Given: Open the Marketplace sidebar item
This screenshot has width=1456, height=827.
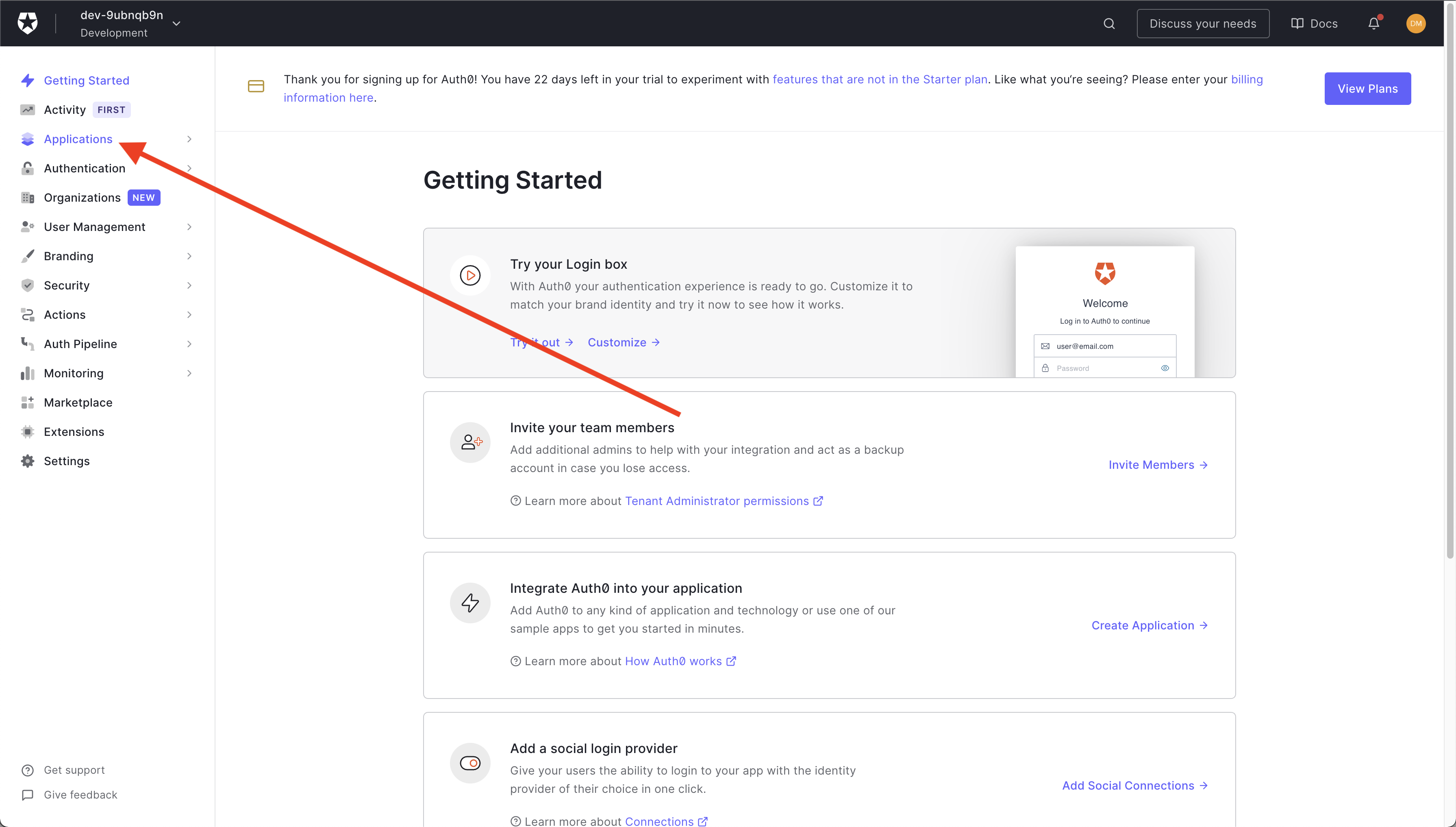Looking at the screenshot, I should click(x=78, y=402).
